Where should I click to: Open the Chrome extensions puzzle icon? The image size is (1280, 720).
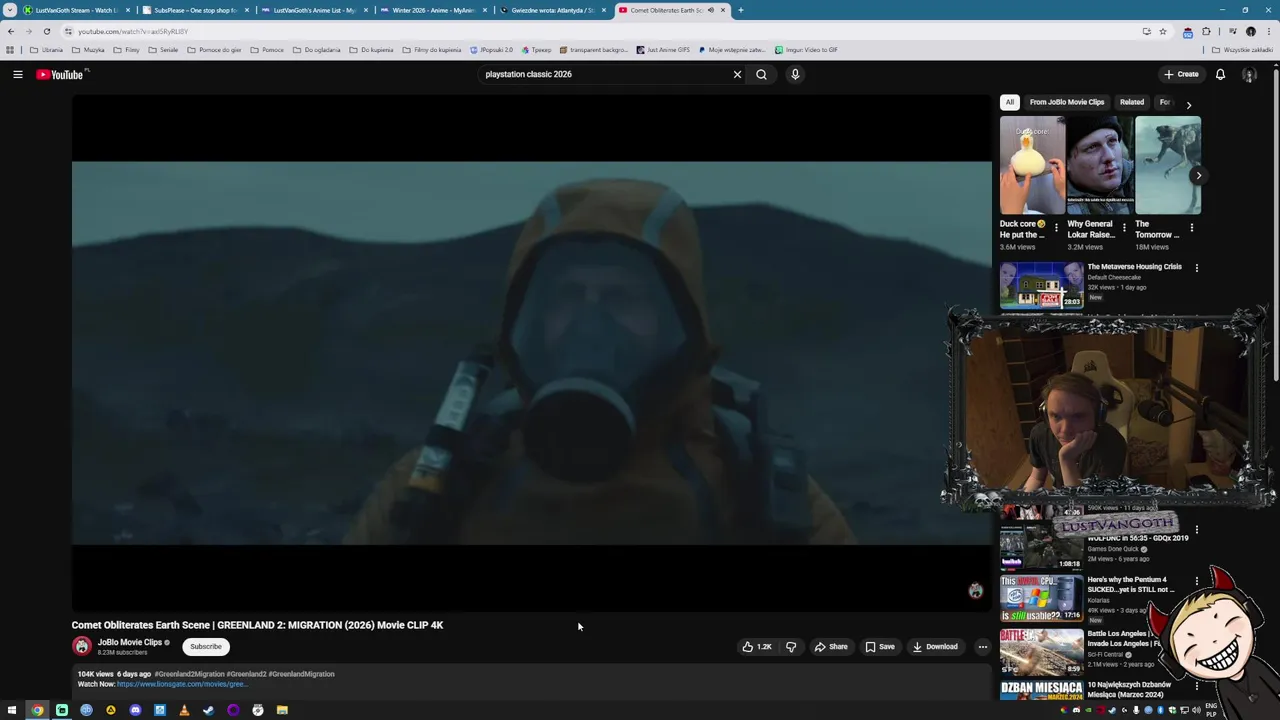click(x=1206, y=31)
